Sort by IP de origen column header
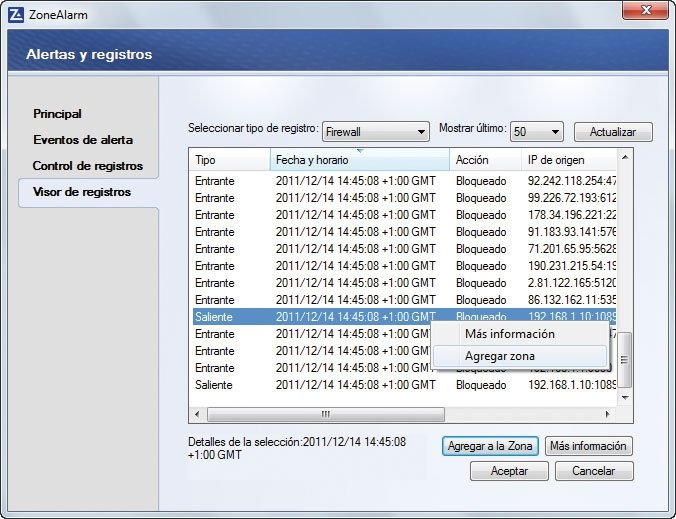The width and height of the screenshot is (676, 519). (569, 160)
